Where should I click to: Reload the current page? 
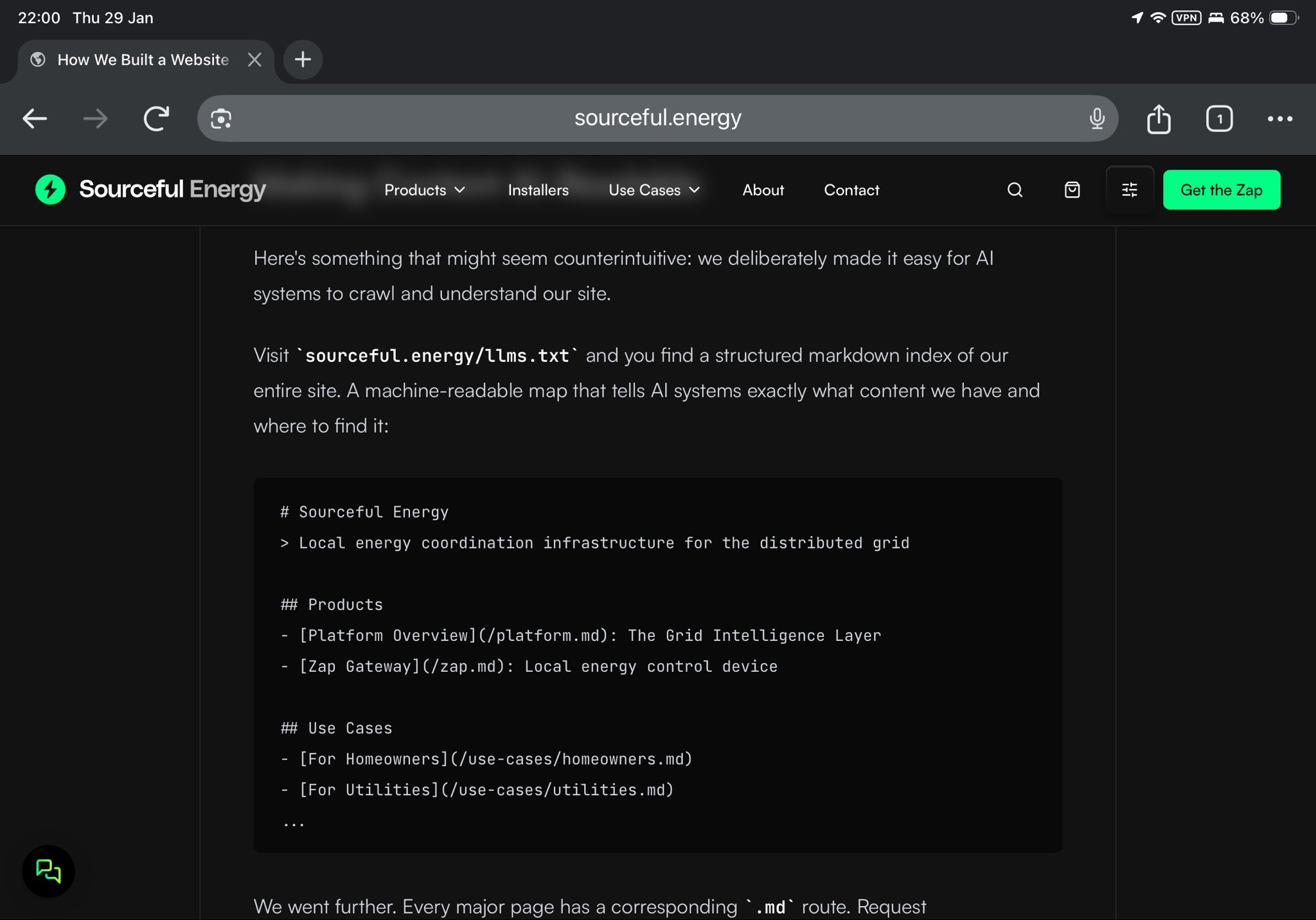(156, 119)
